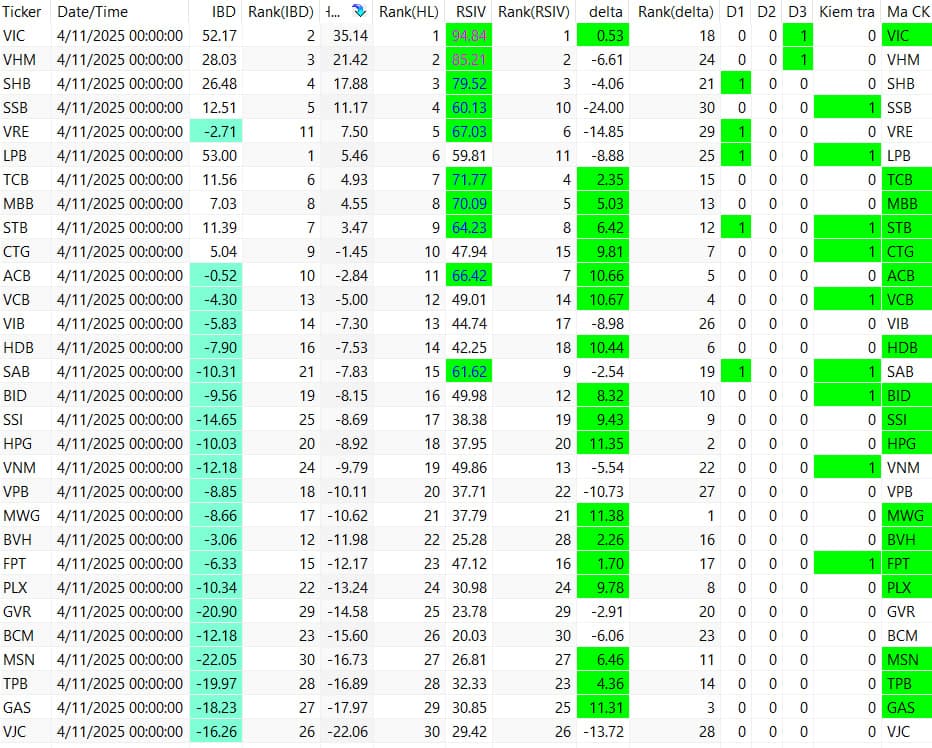Click highlighted MWG in Ma CK column
Viewport: 932px width, 748px height.
click(x=907, y=516)
